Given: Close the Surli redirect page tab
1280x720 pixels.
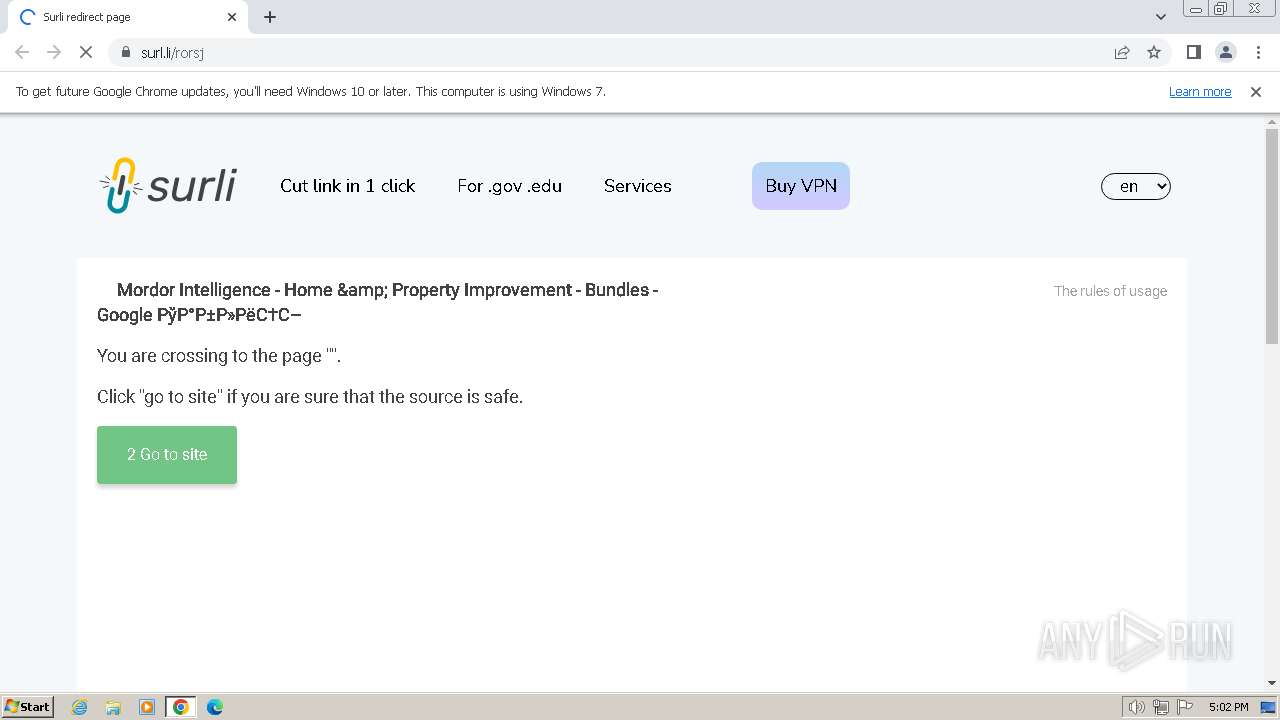Looking at the screenshot, I should [x=232, y=17].
